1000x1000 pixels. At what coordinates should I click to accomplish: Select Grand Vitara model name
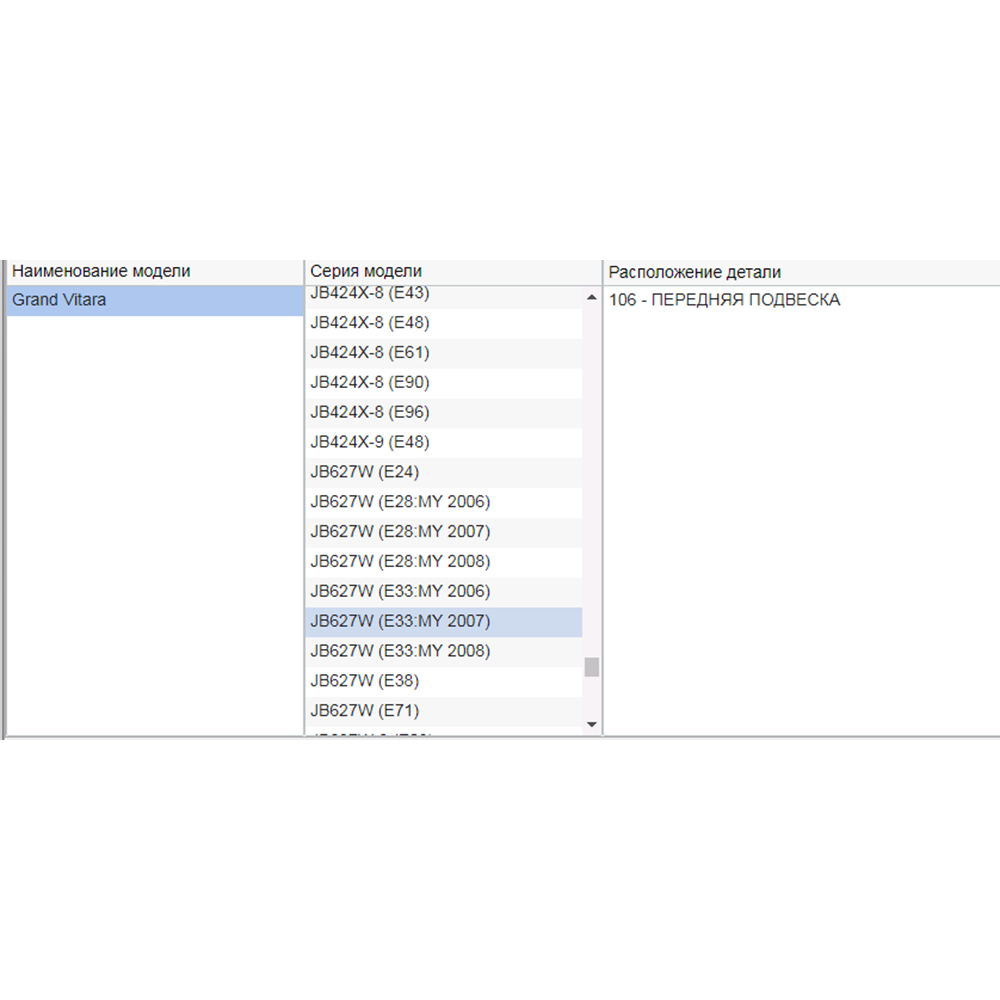coord(59,300)
